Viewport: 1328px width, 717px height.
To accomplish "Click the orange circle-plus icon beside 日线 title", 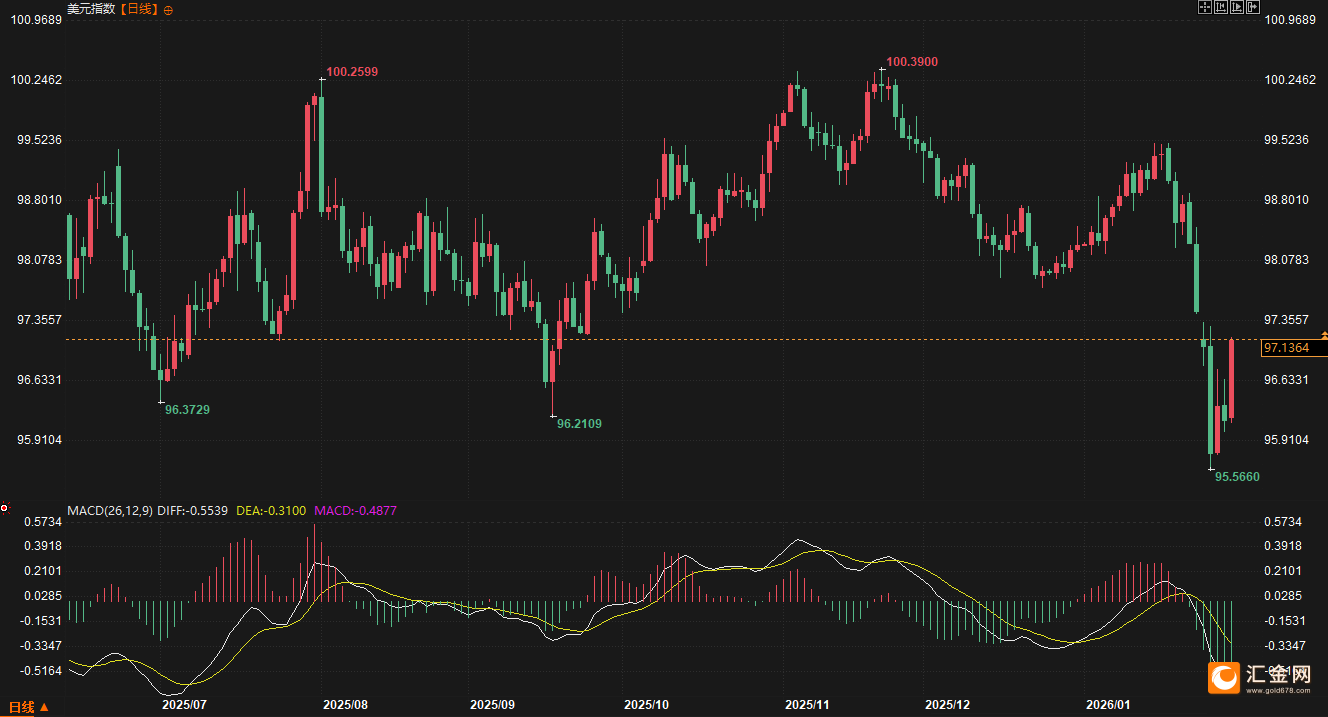I will [x=167, y=10].
